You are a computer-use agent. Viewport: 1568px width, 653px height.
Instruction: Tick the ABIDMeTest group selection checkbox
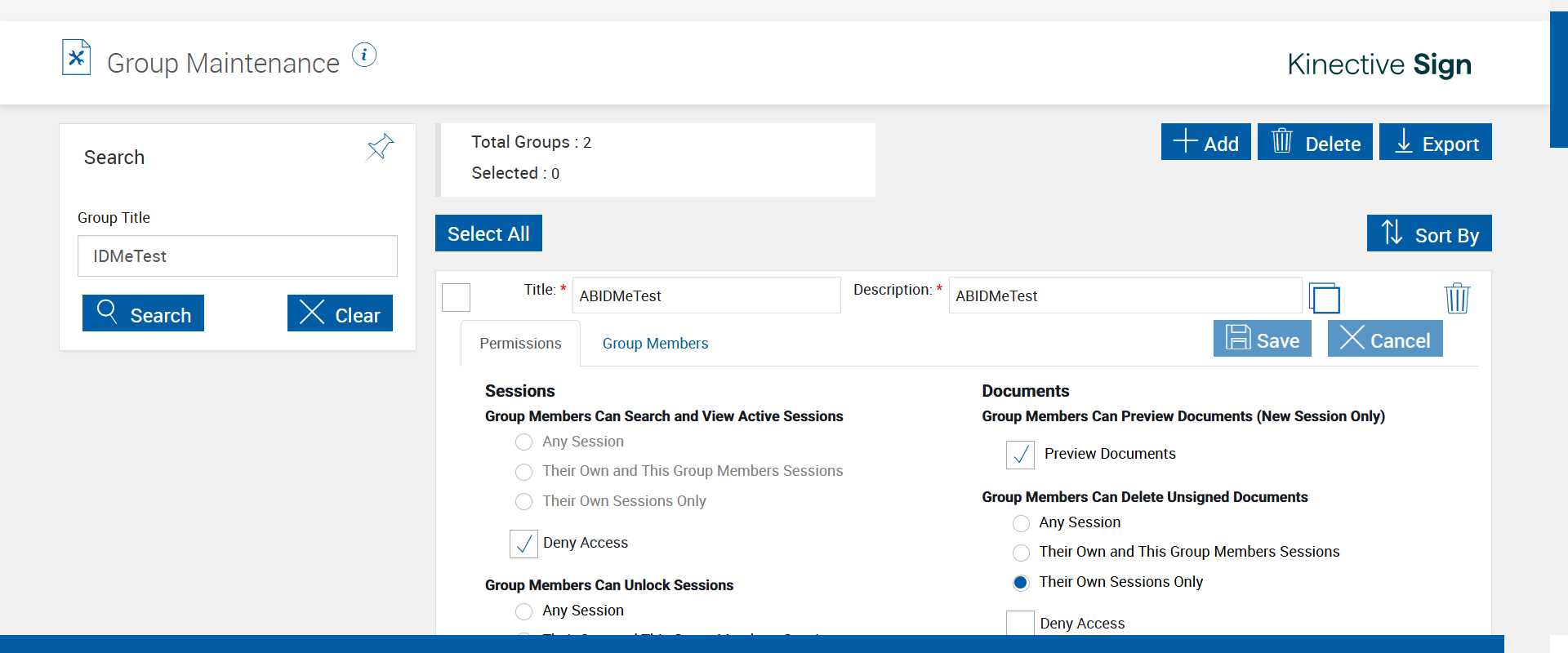[457, 297]
